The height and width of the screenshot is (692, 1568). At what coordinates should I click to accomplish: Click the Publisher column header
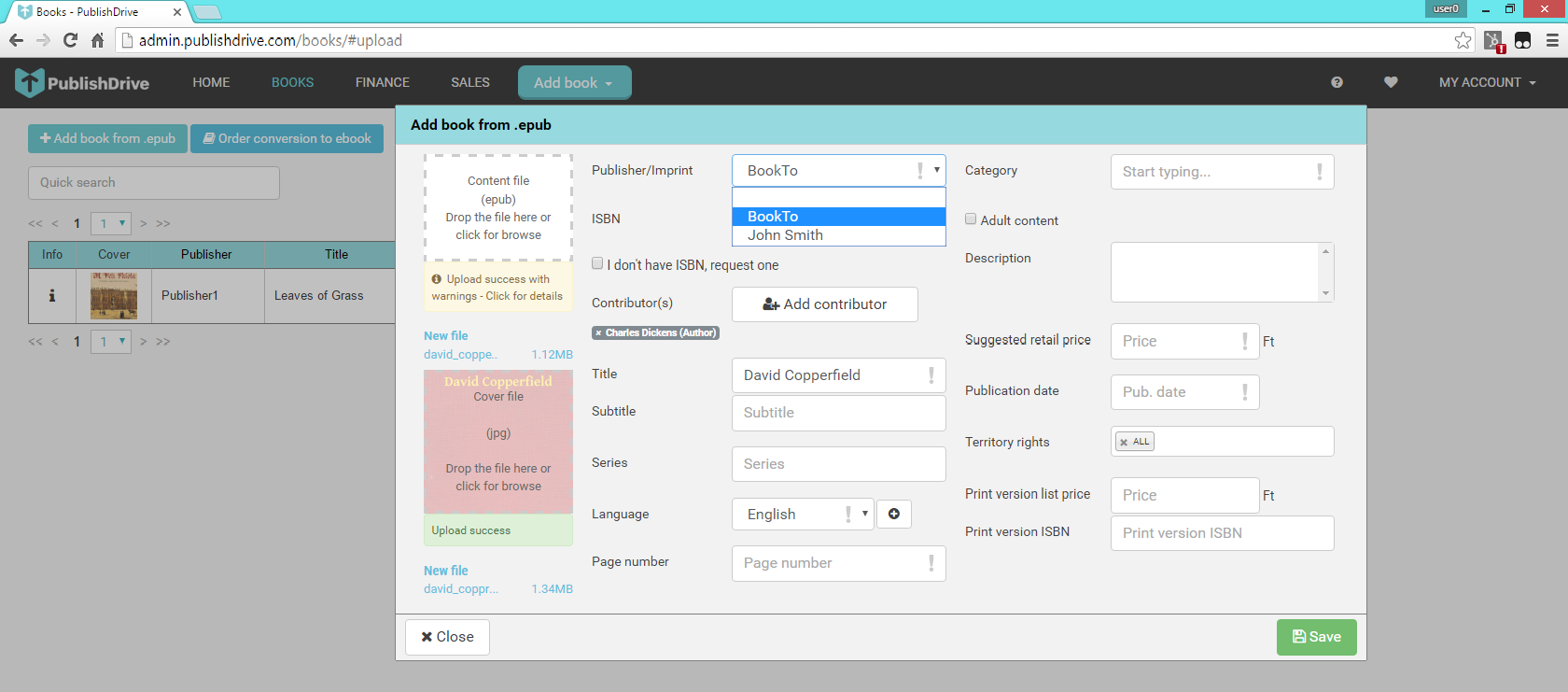pos(206,254)
